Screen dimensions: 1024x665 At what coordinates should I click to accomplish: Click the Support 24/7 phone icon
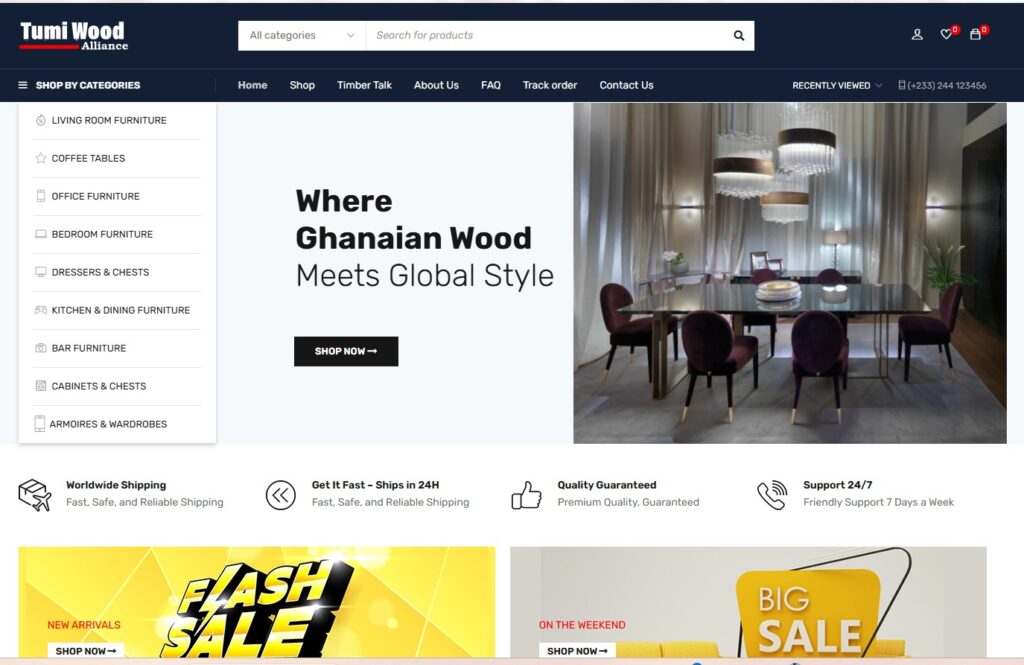click(x=772, y=495)
